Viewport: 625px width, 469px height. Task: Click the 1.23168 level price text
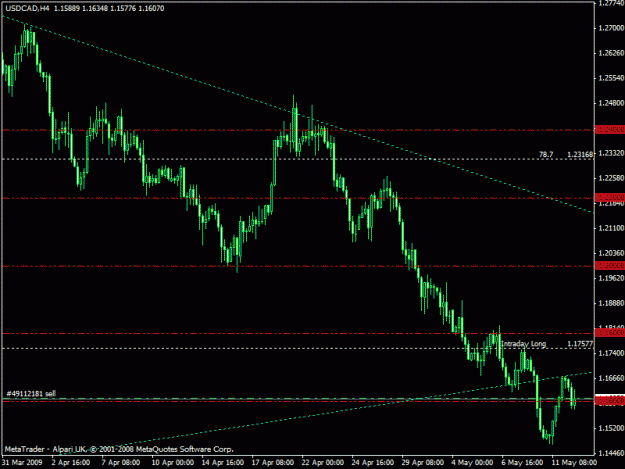click(x=580, y=154)
